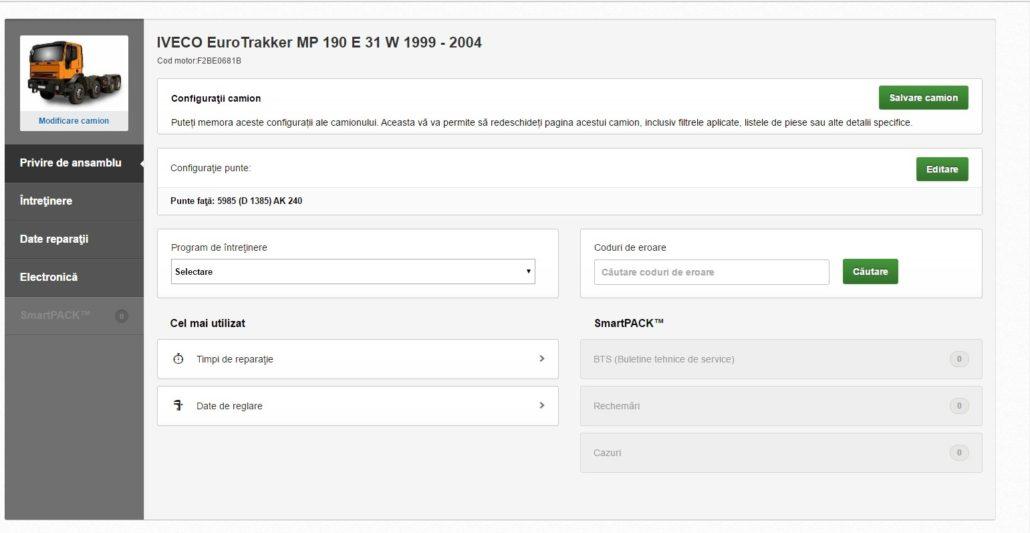Click the adjustment tool icon beside Date de reglare

177,406
